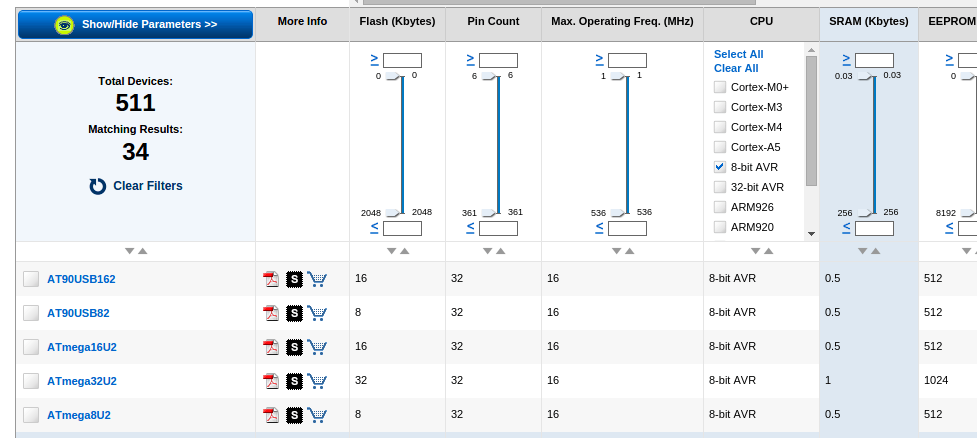The image size is (977, 438).
Task: Click the shopping cart for ATmega16U2
Action: (x=317, y=347)
